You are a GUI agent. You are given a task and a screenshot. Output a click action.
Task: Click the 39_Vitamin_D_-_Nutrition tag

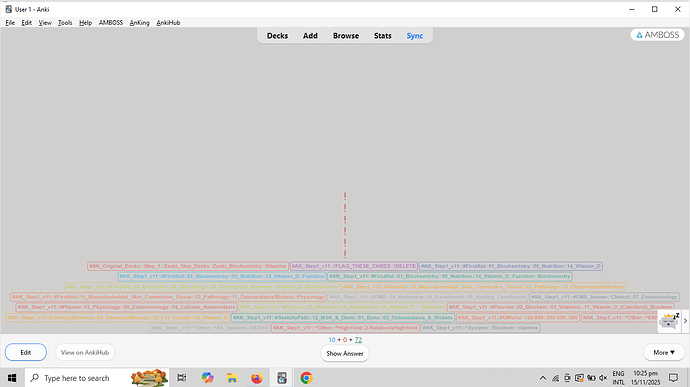pyautogui.click(x=342, y=307)
